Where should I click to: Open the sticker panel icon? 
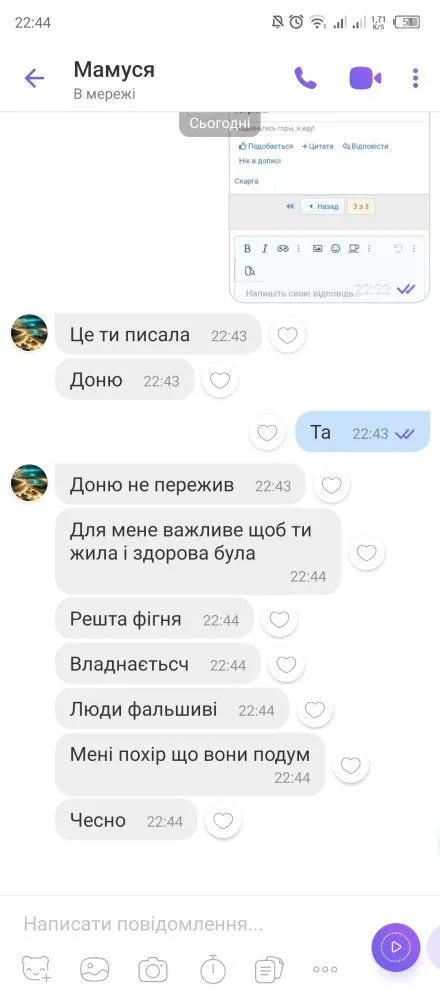pos(37,969)
